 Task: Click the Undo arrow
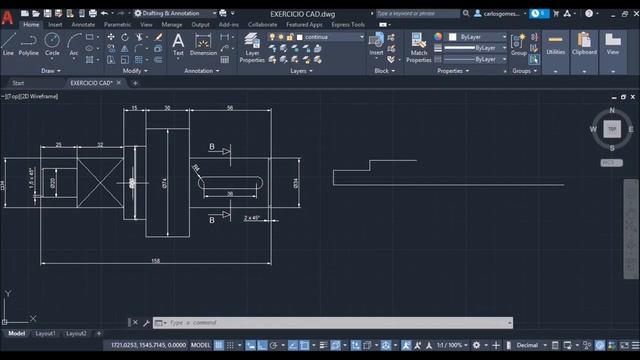point(104,13)
